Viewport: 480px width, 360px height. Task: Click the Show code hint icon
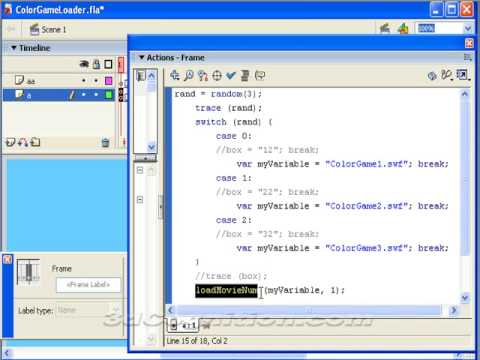point(260,75)
